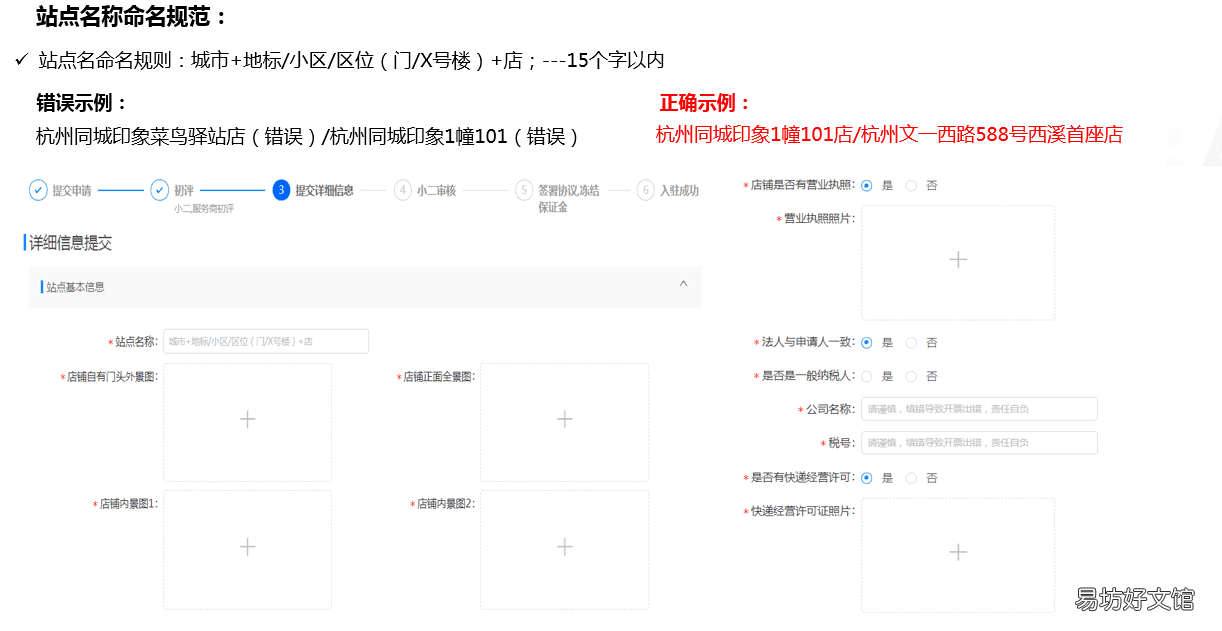The image size is (1222, 631).
Task: Click the 签署协议,冻结保证金 step label
Action: [569, 198]
